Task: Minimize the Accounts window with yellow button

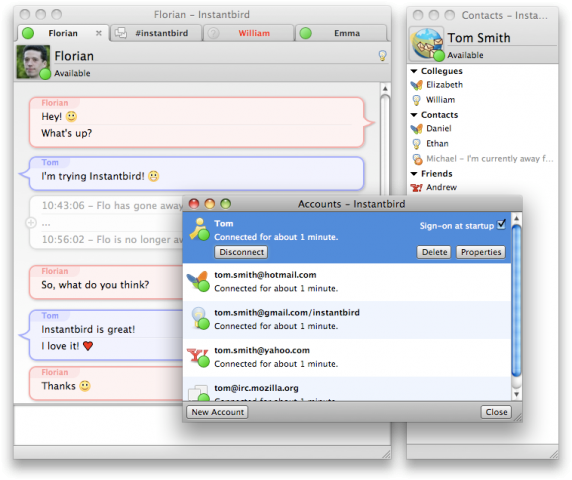Action: 210,204
